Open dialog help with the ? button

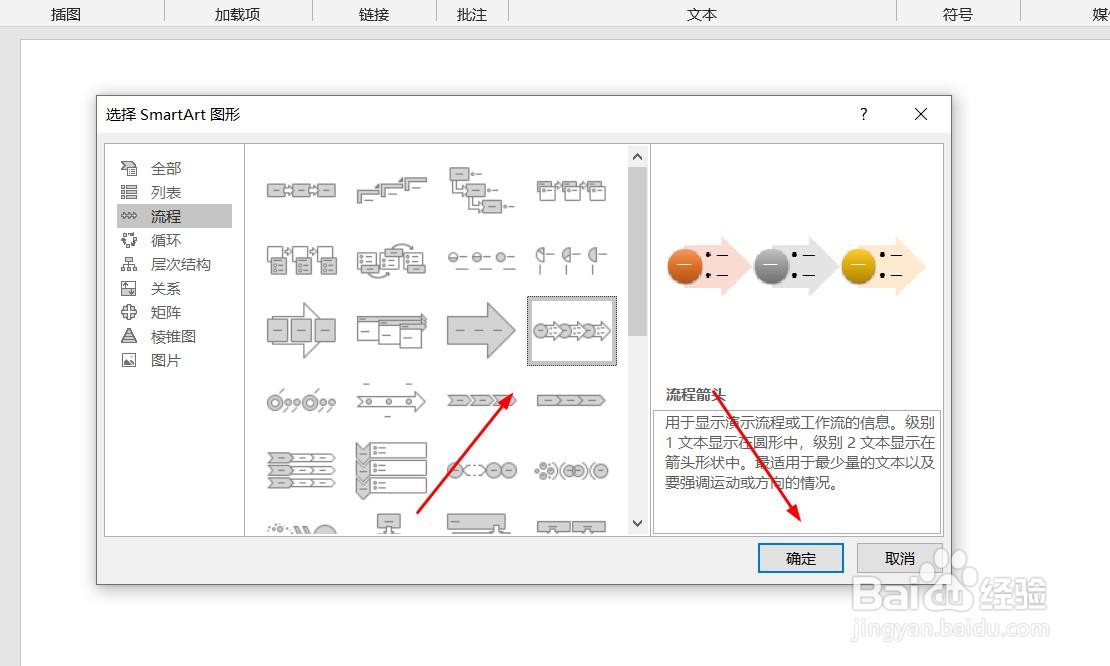tap(864, 114)
